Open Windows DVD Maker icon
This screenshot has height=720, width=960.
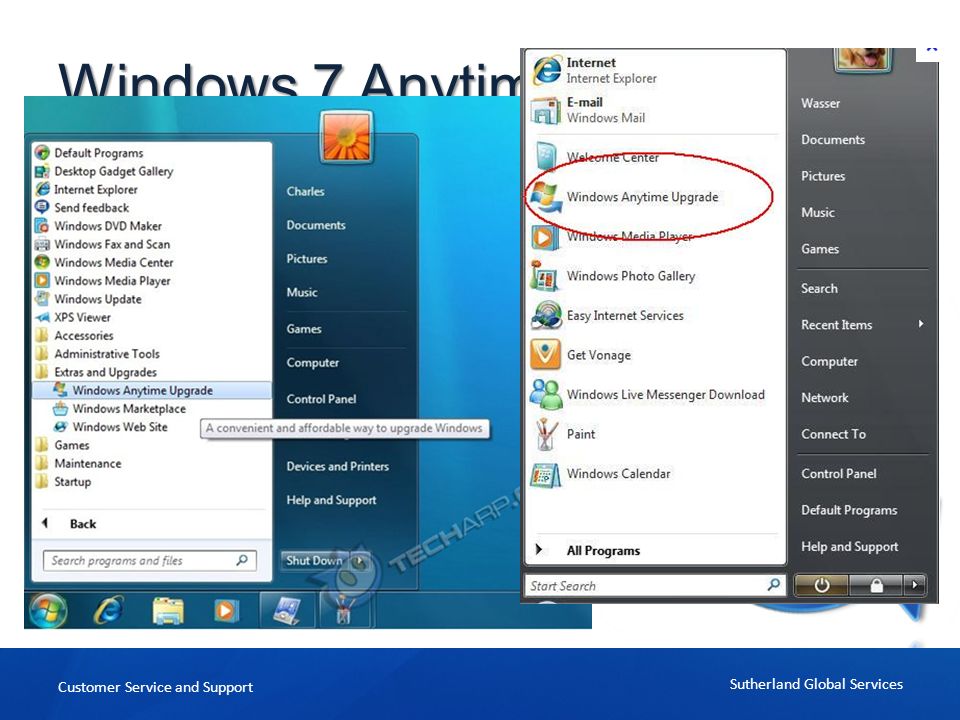coord(42,225)
